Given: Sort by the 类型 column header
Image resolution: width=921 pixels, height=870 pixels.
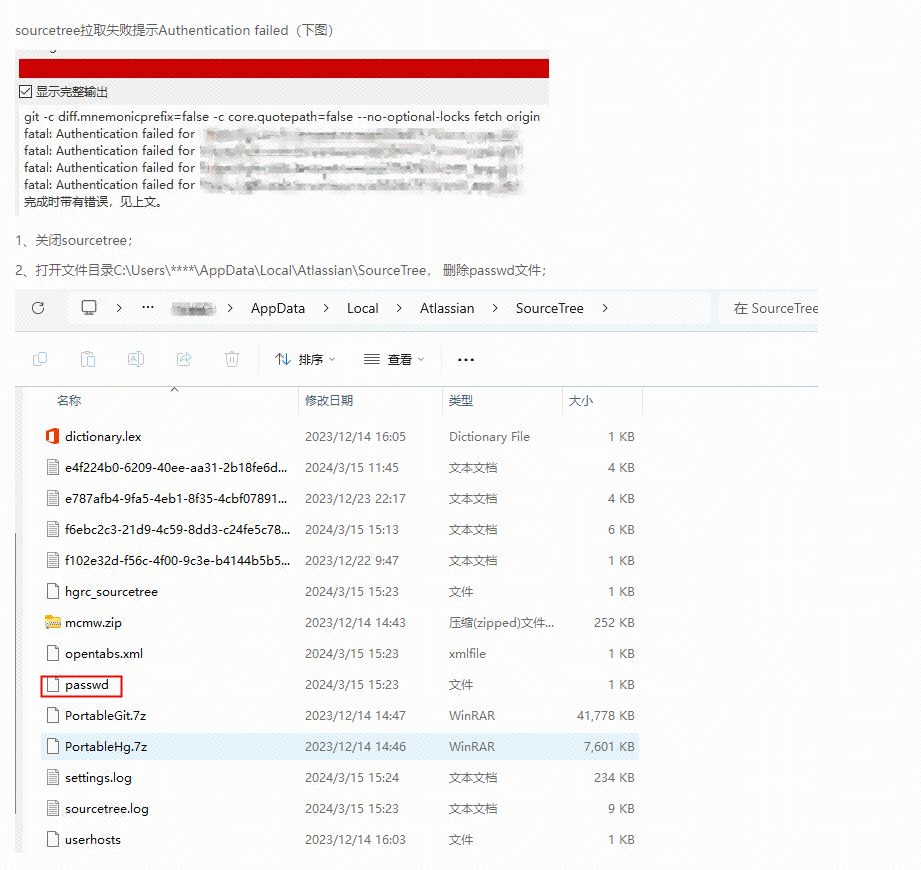Looking at the screenshot, I should coord(460,401).
